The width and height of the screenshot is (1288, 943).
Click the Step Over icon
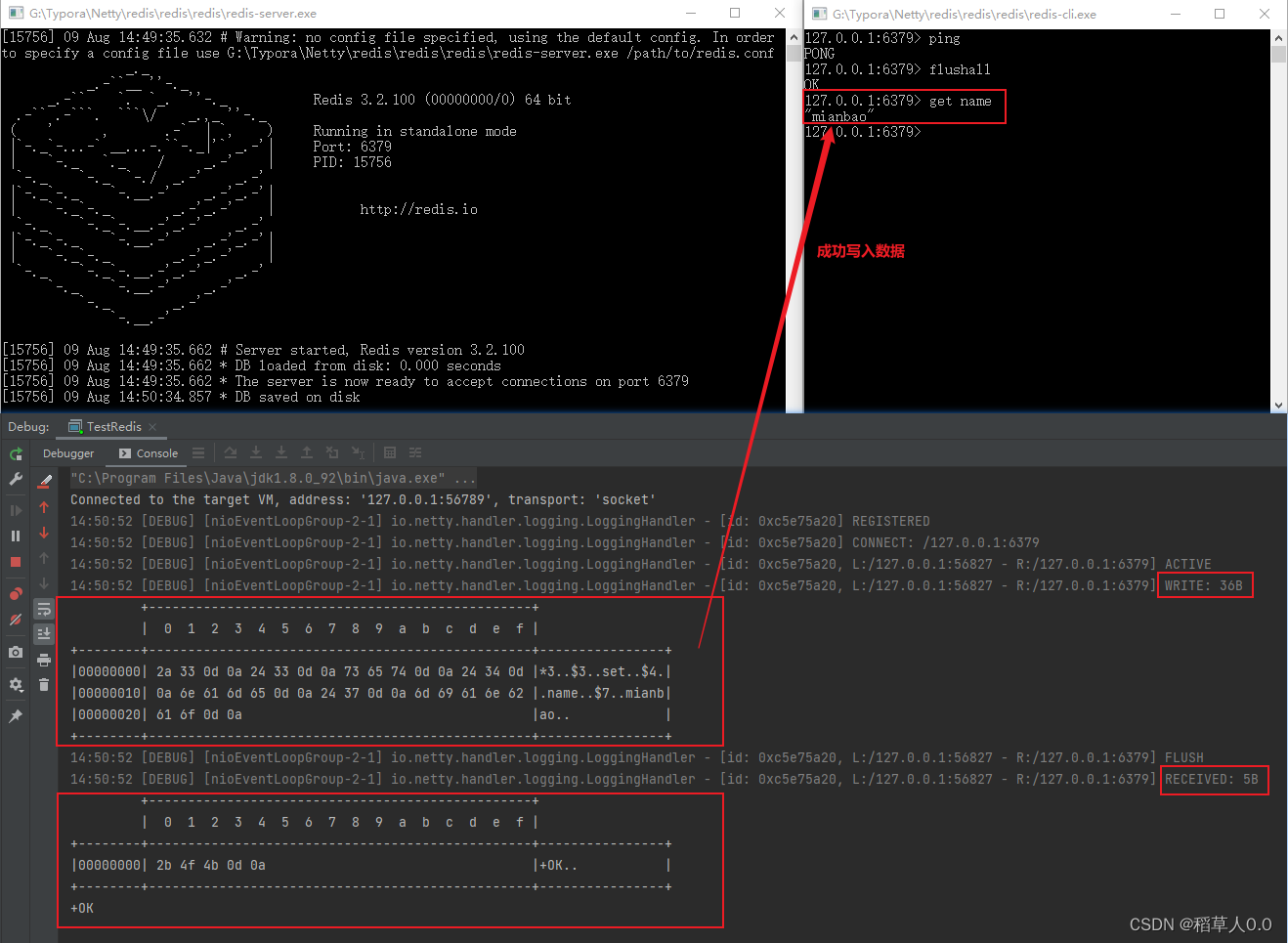coord(231,452)
